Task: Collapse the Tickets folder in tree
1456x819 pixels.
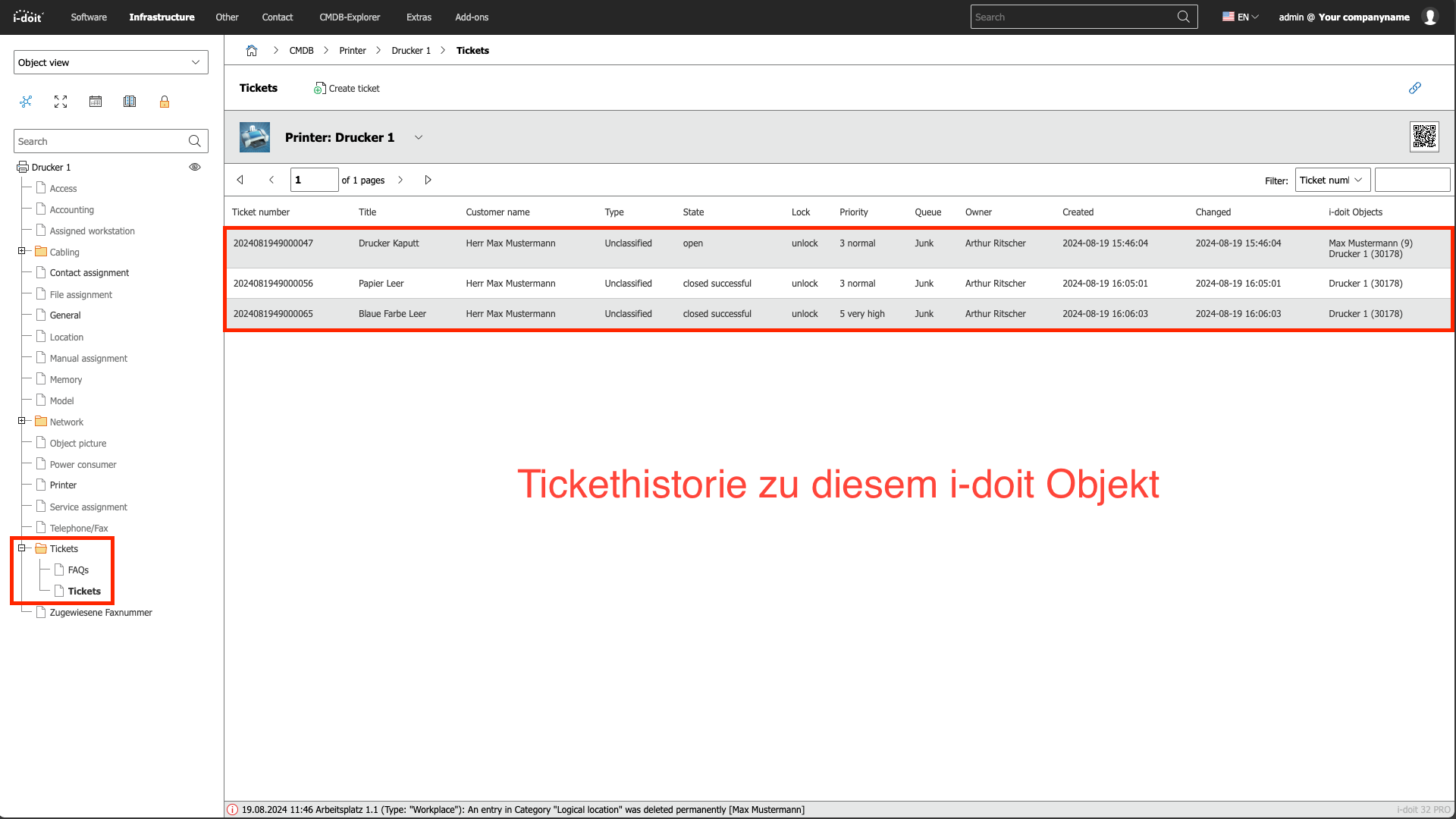Action: 22,548
